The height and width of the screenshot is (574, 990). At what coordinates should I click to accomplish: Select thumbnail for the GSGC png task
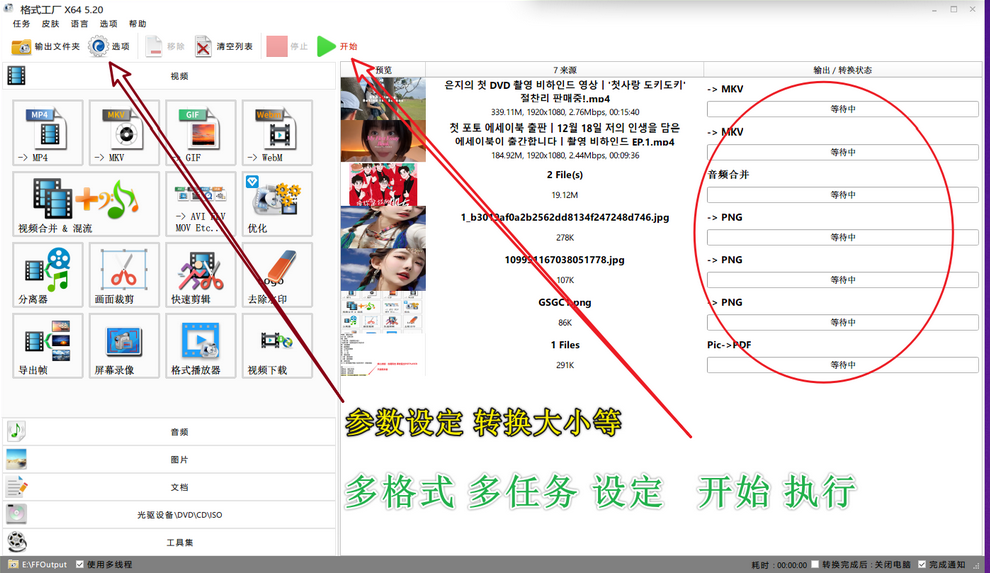(x=383, y=312)
